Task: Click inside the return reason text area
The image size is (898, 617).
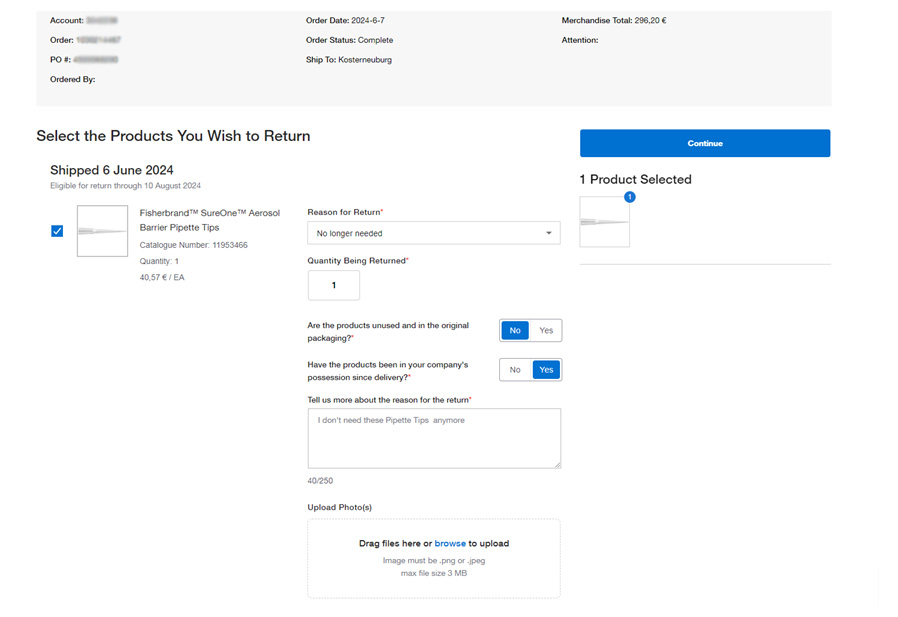Action: [433, 437]
